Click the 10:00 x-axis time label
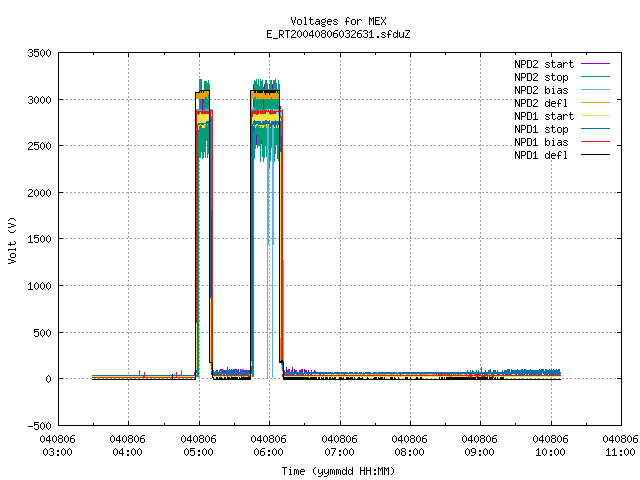This screenshot has height=480, width=640. [x=550, y=452]
